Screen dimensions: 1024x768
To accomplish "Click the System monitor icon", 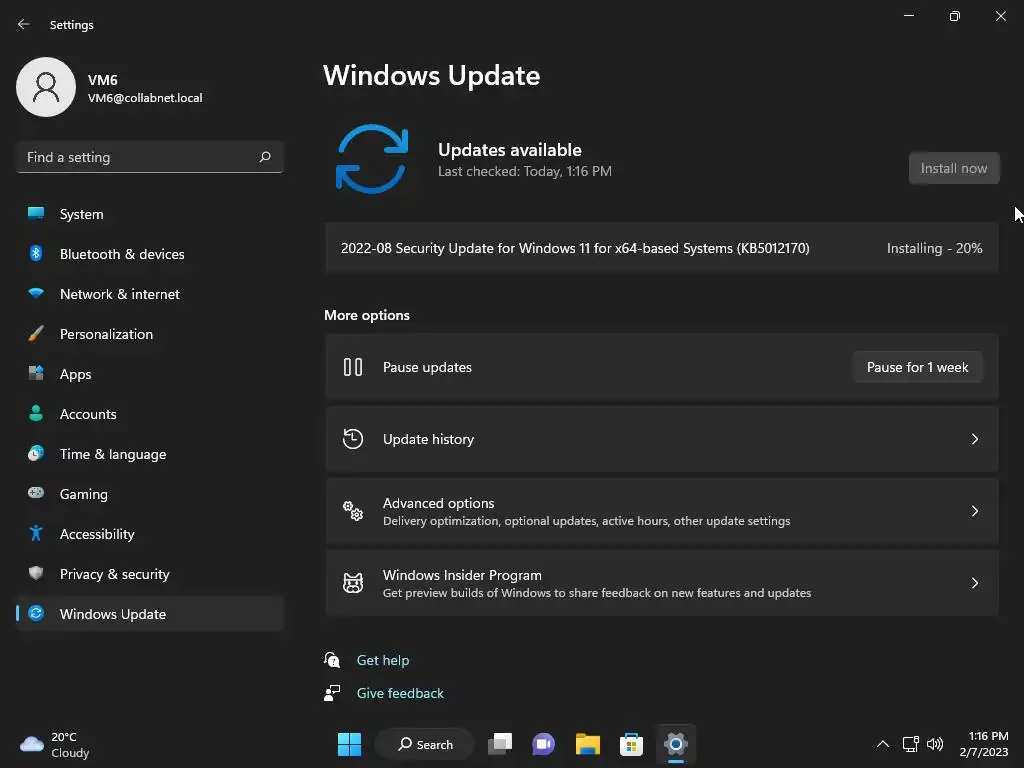I will pyautogui.click(x=36, y=213).
